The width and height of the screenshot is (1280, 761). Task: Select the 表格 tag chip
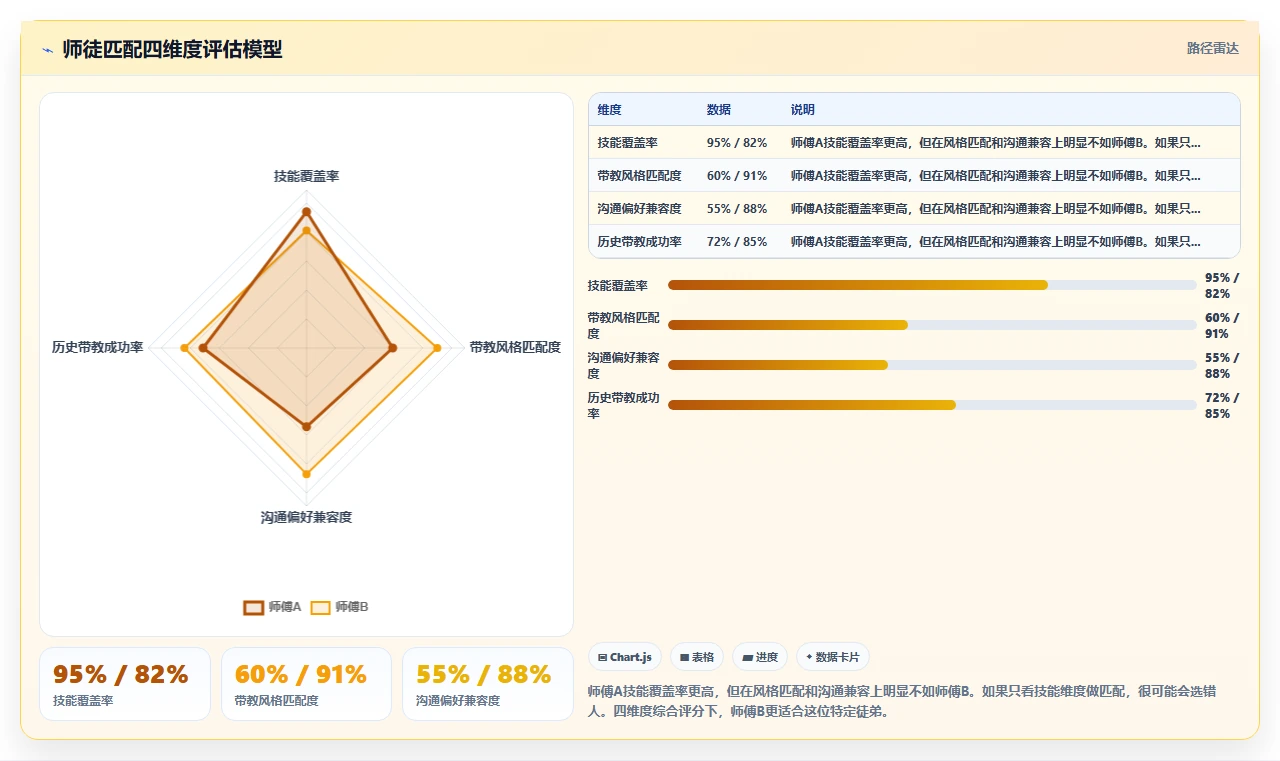[697, 657]
